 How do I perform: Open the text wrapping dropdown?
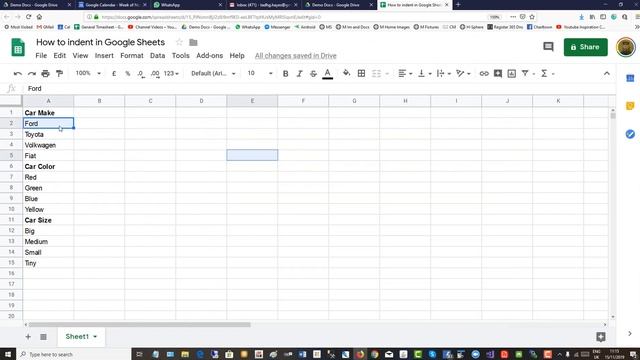[x=444, y=73]
